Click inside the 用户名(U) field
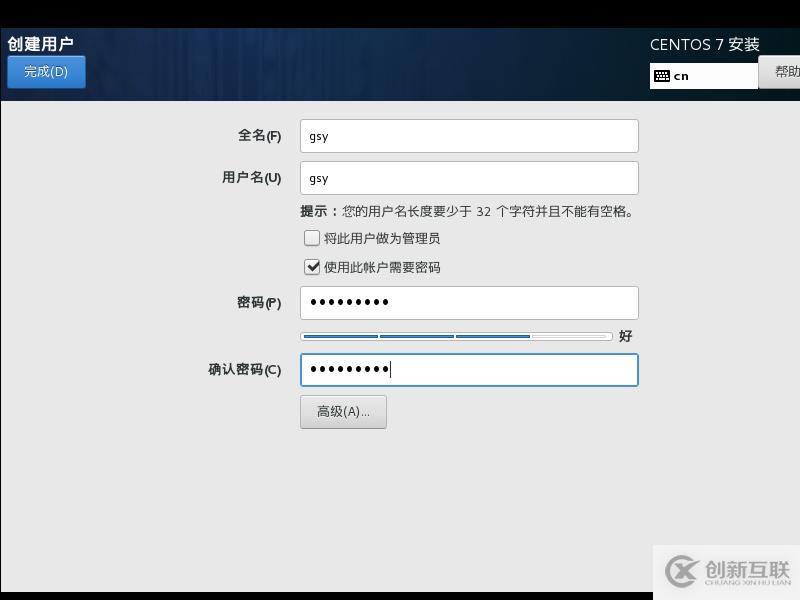 (x=469, y=177)
